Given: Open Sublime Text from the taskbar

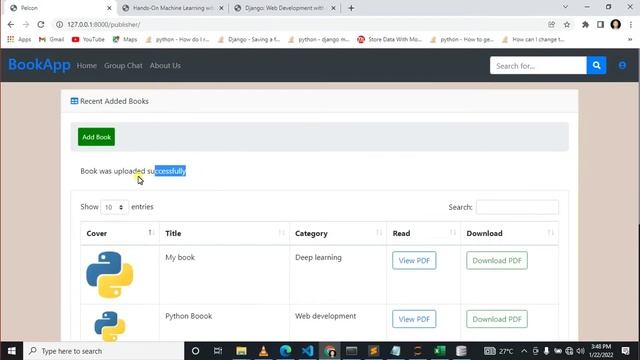Looking at the screenshot, I should [373, 351].
